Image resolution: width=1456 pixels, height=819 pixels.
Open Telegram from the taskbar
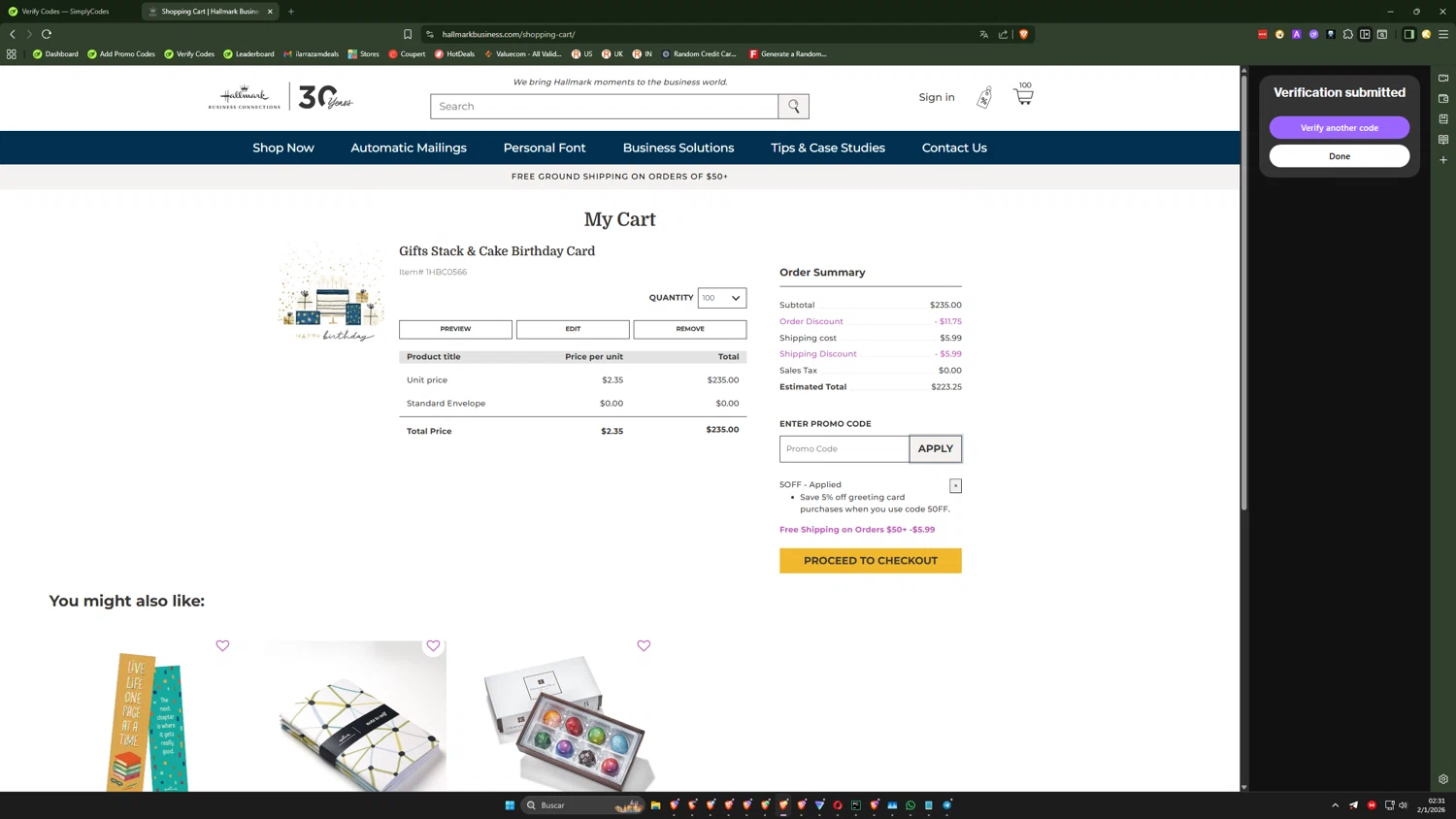[x=947, y=805]
